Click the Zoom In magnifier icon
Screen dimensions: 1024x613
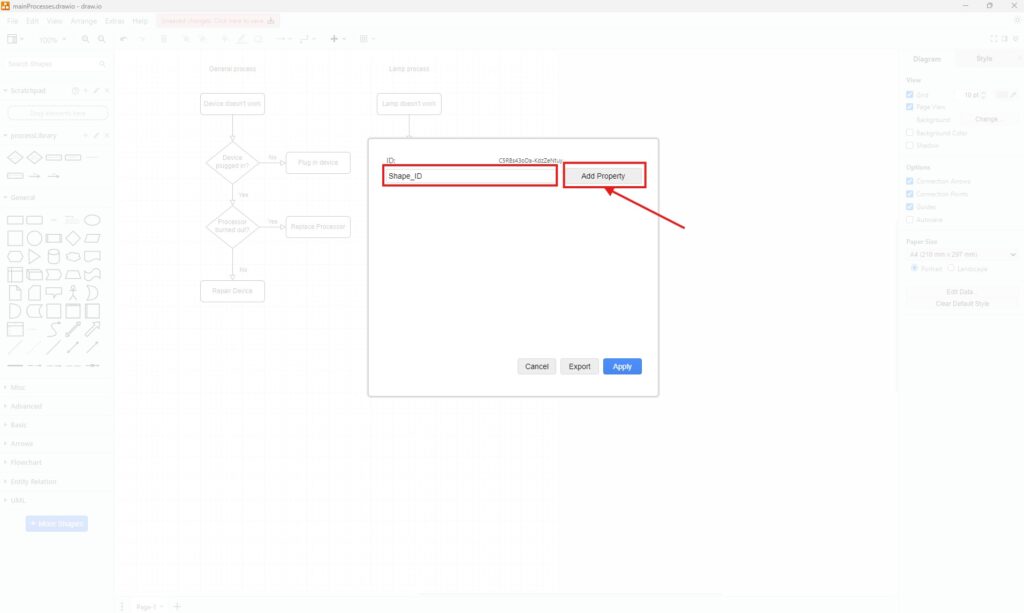coord(86,39)
